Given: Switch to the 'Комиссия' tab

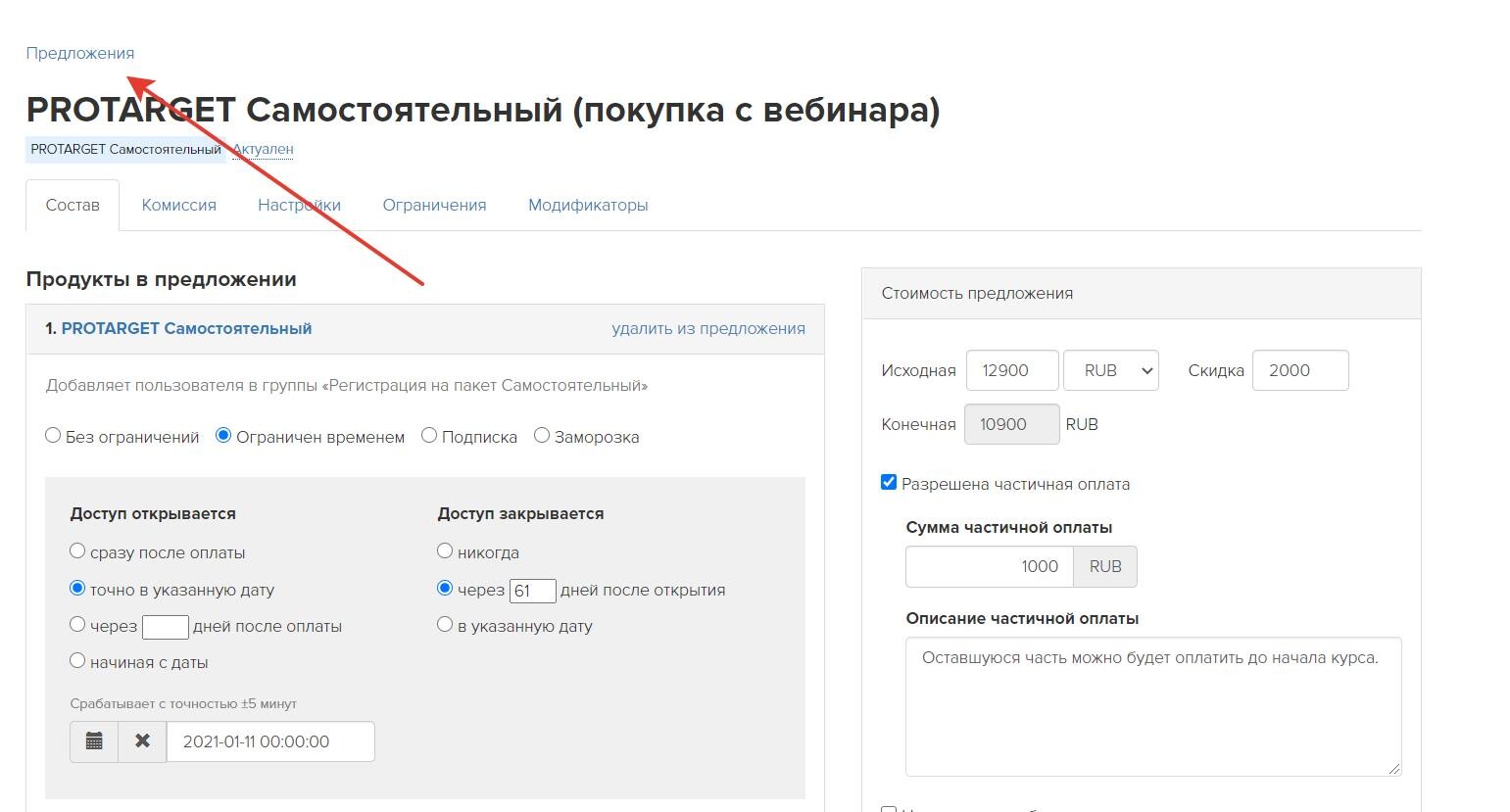Looking at the screenshot, I should (179, 205).
